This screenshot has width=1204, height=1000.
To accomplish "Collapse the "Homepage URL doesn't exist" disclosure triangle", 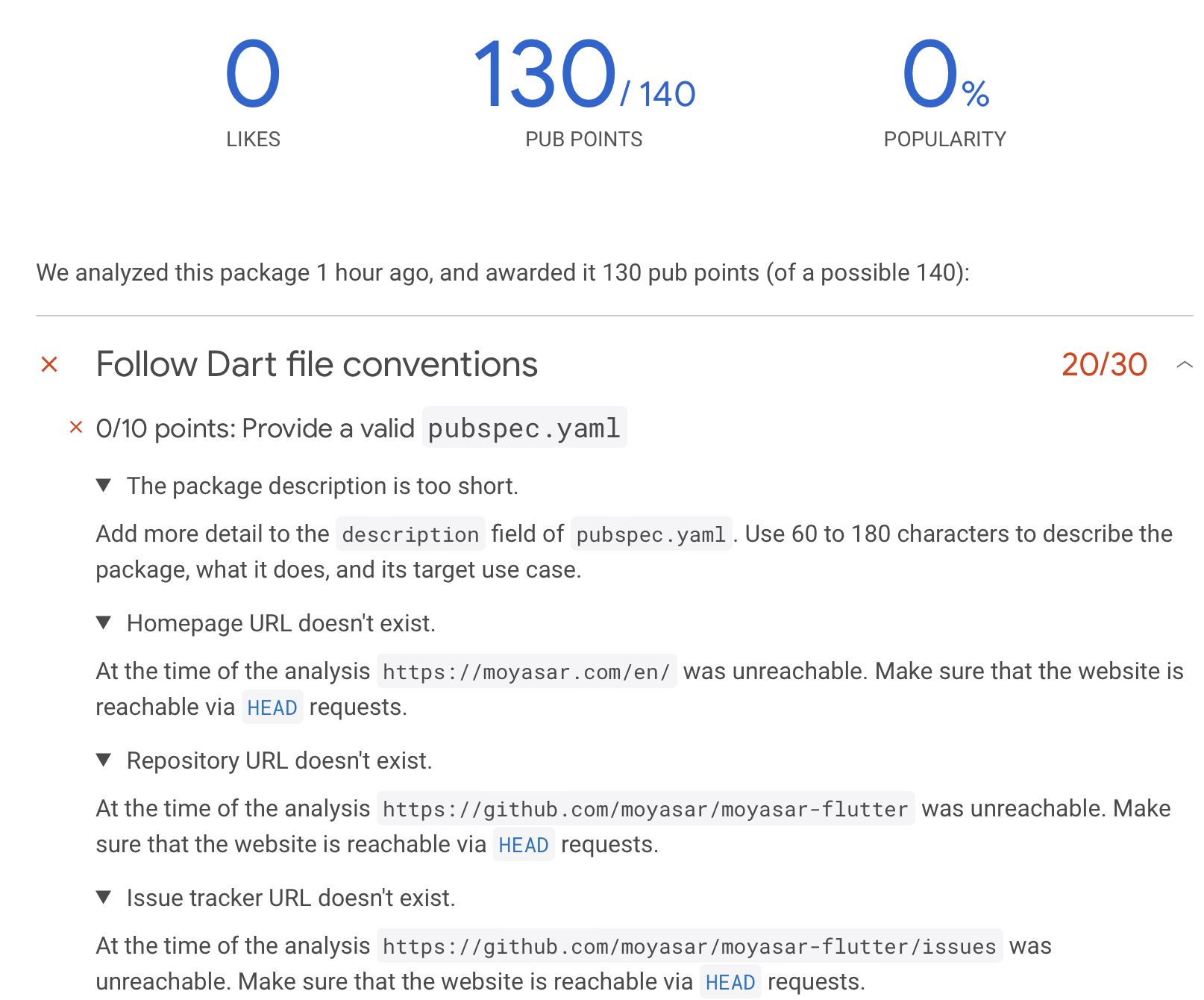I will 105,623.
